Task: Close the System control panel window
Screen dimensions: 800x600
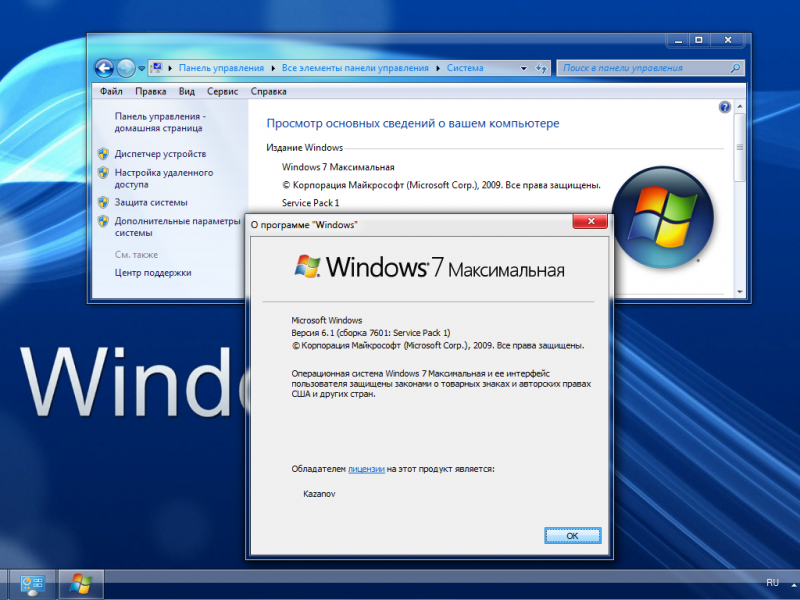Action: [729, 40]
